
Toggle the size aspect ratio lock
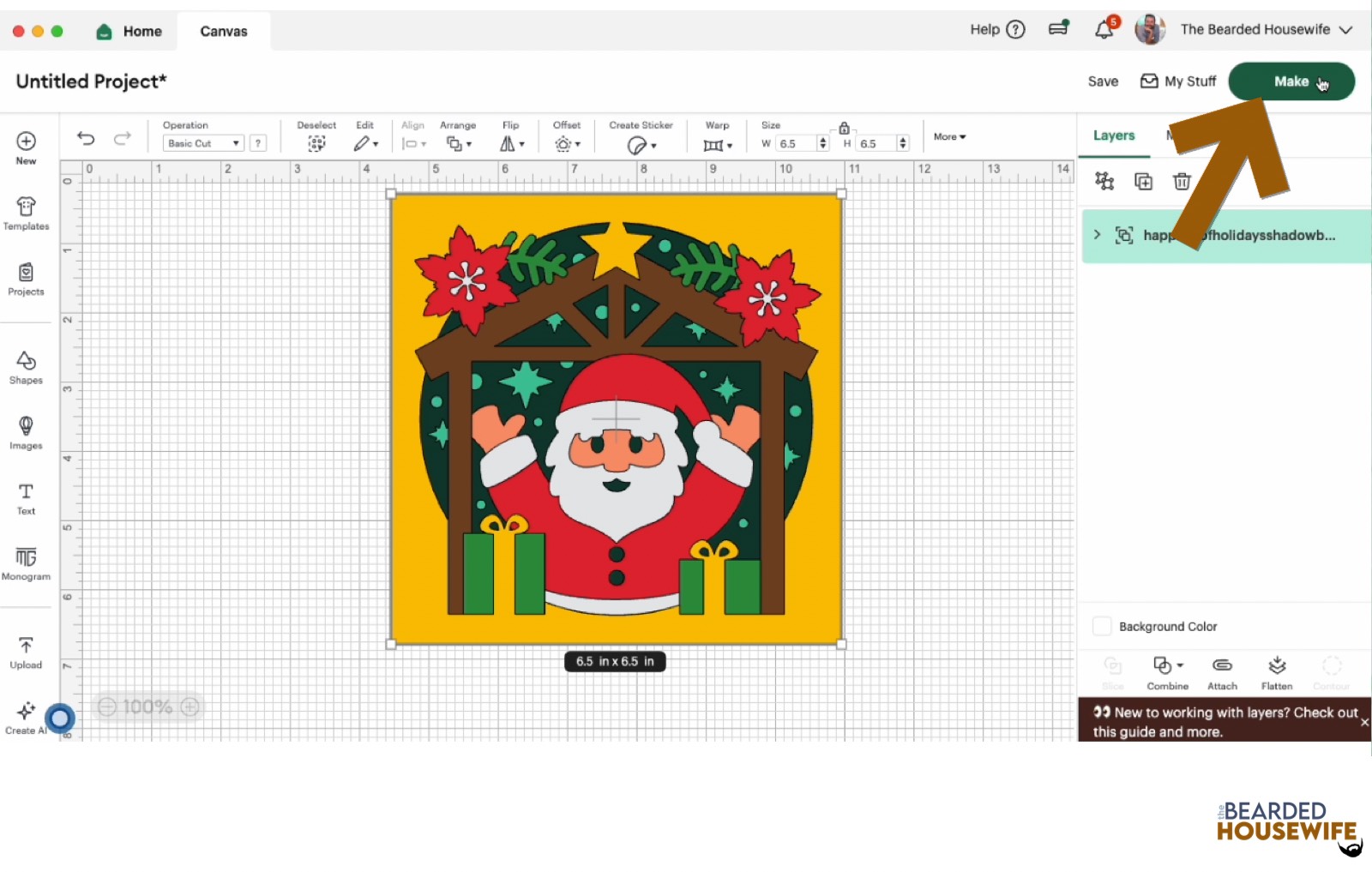[x=844, y=128]
